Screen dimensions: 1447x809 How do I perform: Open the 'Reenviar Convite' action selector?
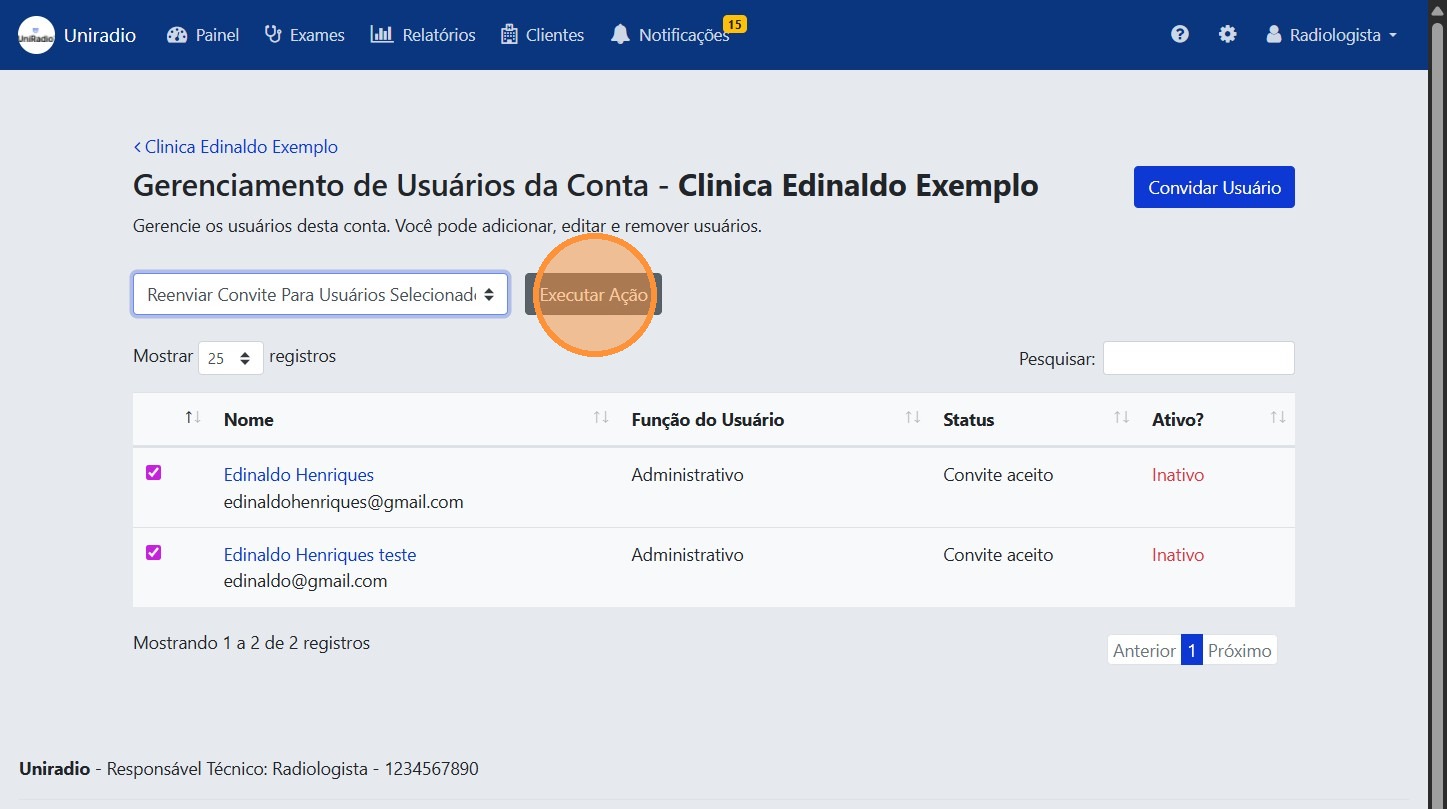[320, 294]
